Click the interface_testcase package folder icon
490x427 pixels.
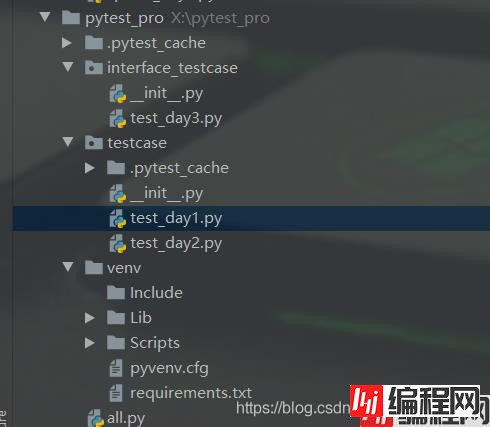pos(94,68)
